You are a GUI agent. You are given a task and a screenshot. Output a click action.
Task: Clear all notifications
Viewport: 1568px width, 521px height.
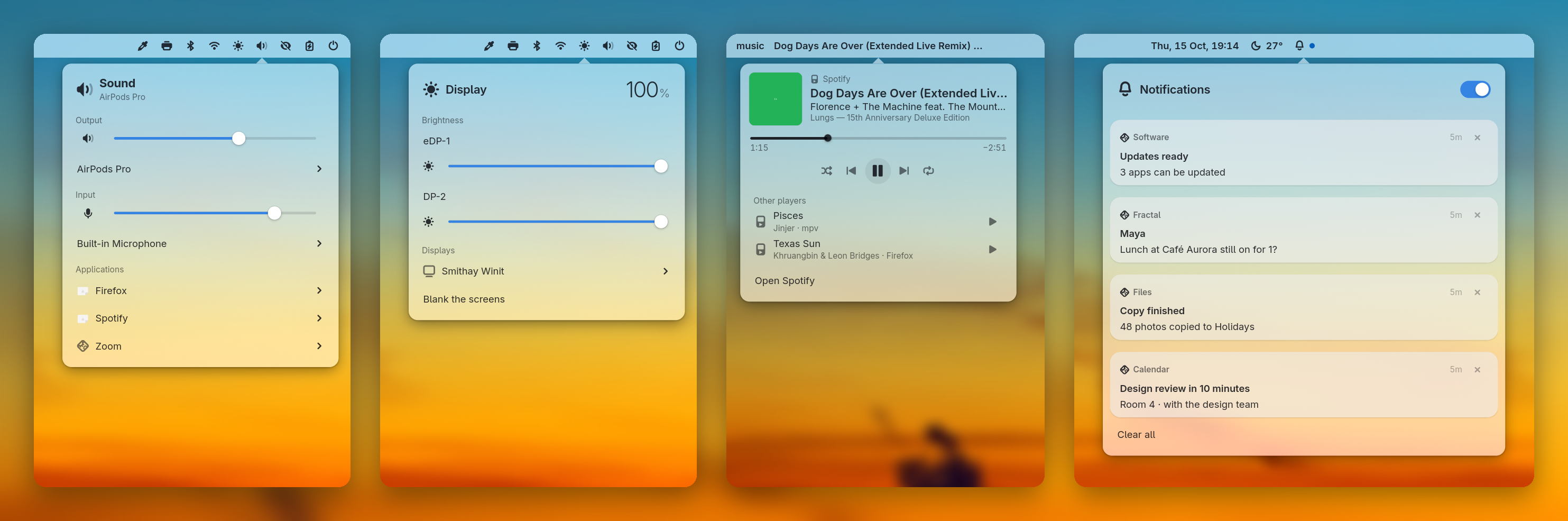(1136, 434)
